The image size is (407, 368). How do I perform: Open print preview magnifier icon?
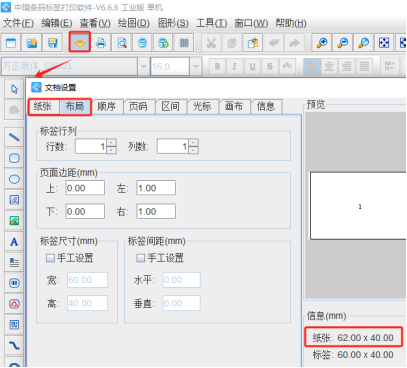click(x=122, y=43)
